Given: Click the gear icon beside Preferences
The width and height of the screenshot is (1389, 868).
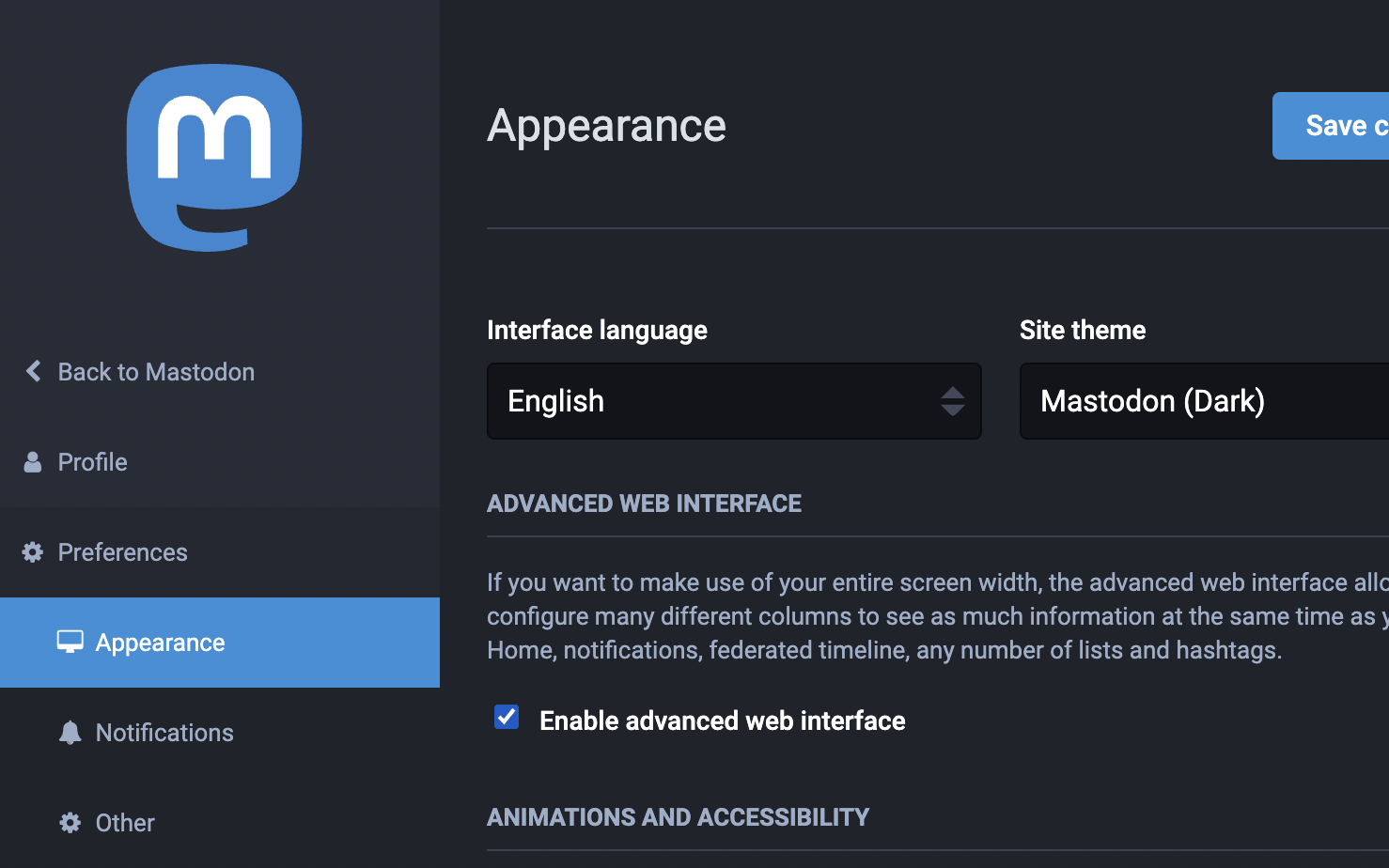Looking at the screenshot, I should pos(33,551).
